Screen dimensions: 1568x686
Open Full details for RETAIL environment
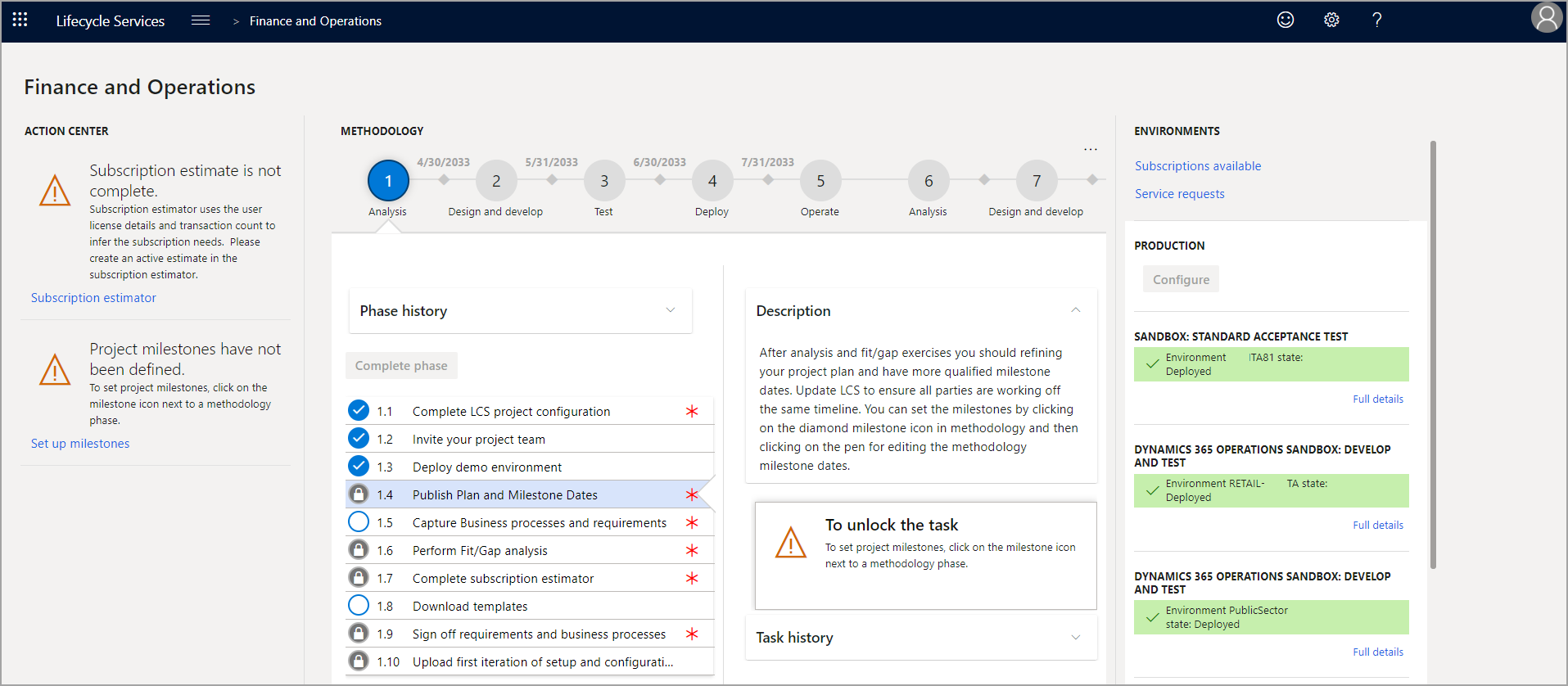click(x=1378, y=526)
